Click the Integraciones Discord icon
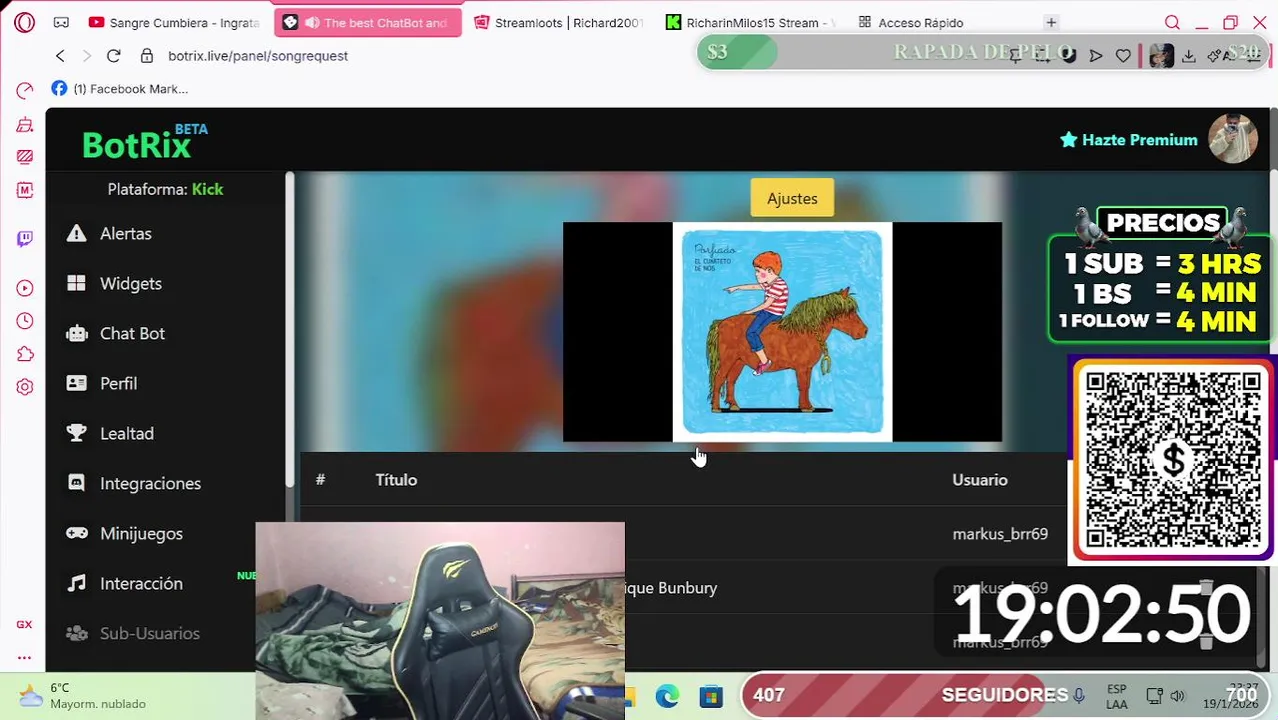 [x=76, y=483]
